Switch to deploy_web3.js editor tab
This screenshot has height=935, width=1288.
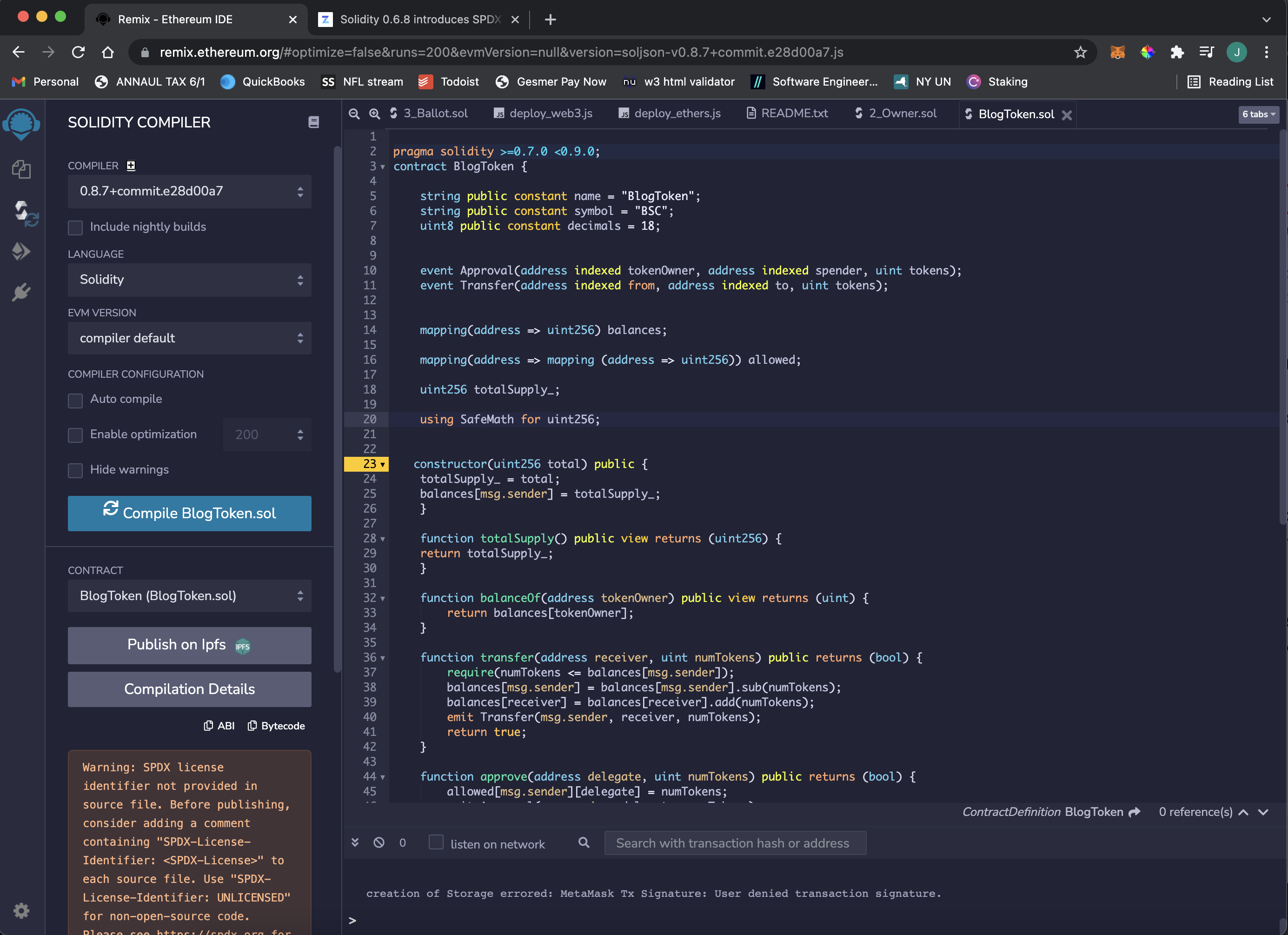543,114
